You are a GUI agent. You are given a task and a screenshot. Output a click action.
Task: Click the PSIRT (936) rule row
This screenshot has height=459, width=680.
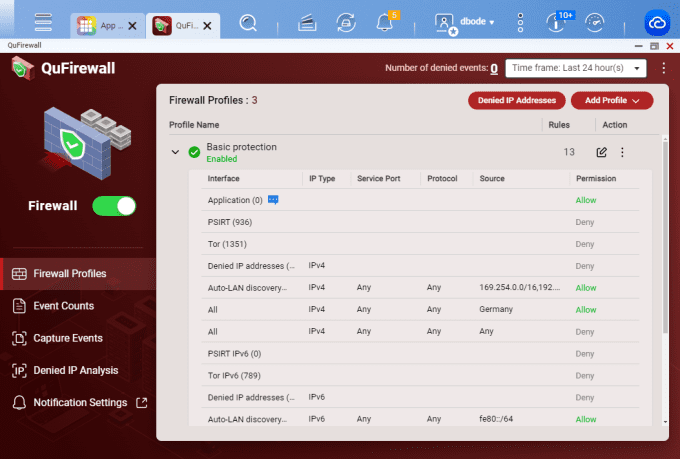coord(420,222)
